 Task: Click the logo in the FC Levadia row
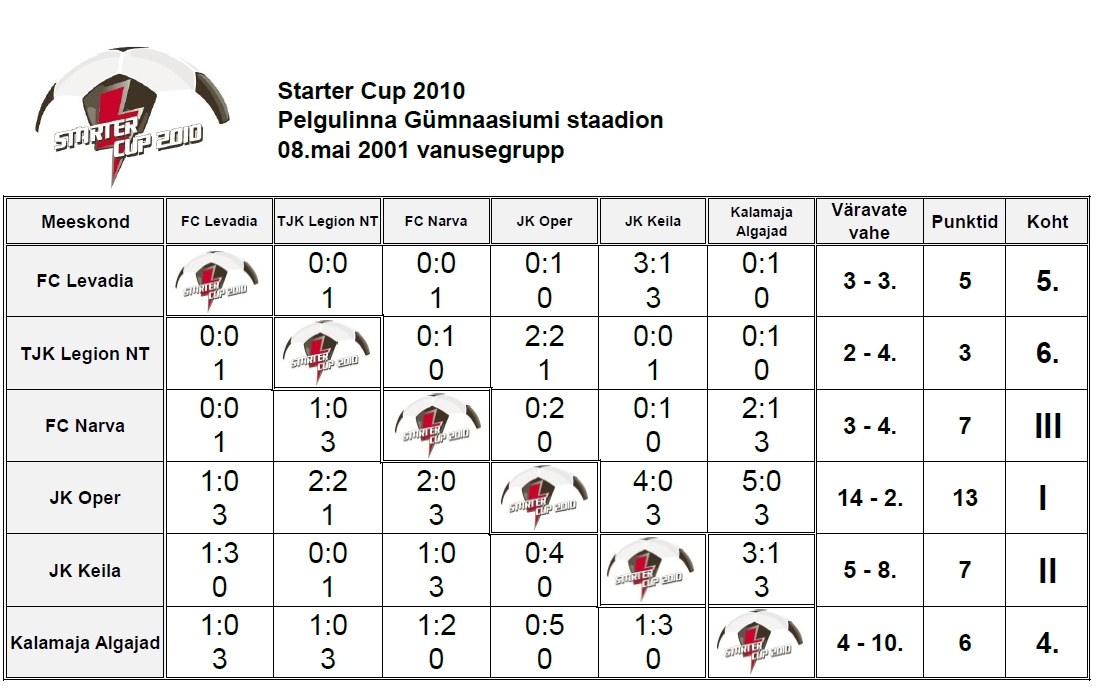point(219,281)
